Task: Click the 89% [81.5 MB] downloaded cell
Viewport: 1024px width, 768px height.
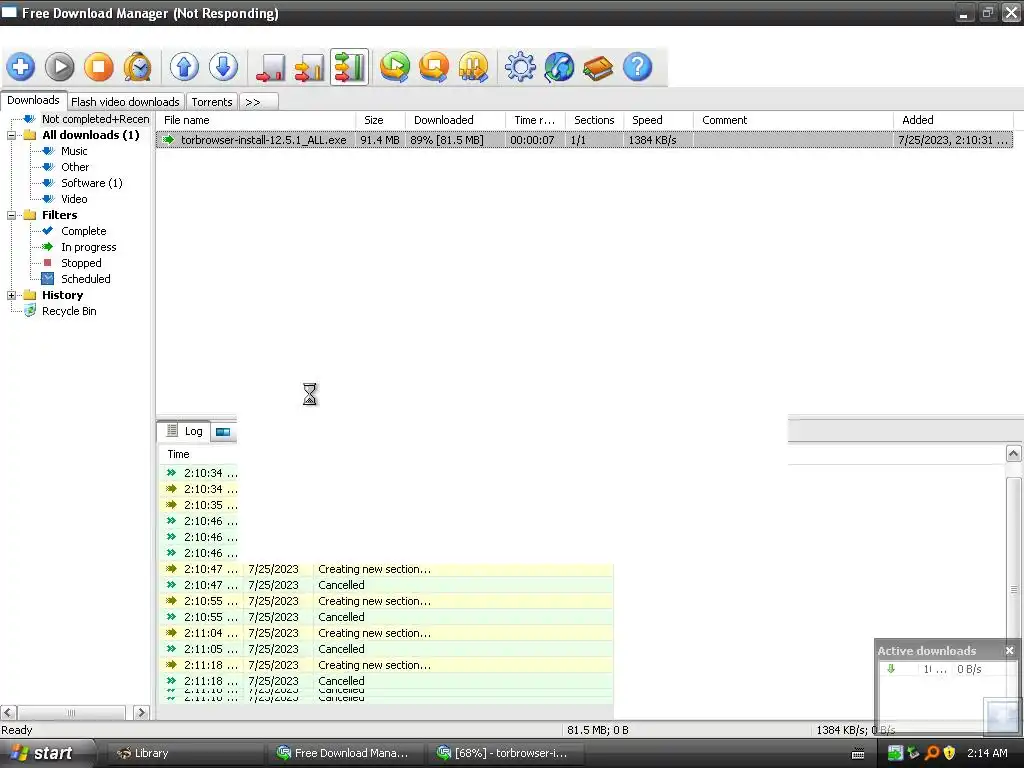Action: tap(455, 140)
